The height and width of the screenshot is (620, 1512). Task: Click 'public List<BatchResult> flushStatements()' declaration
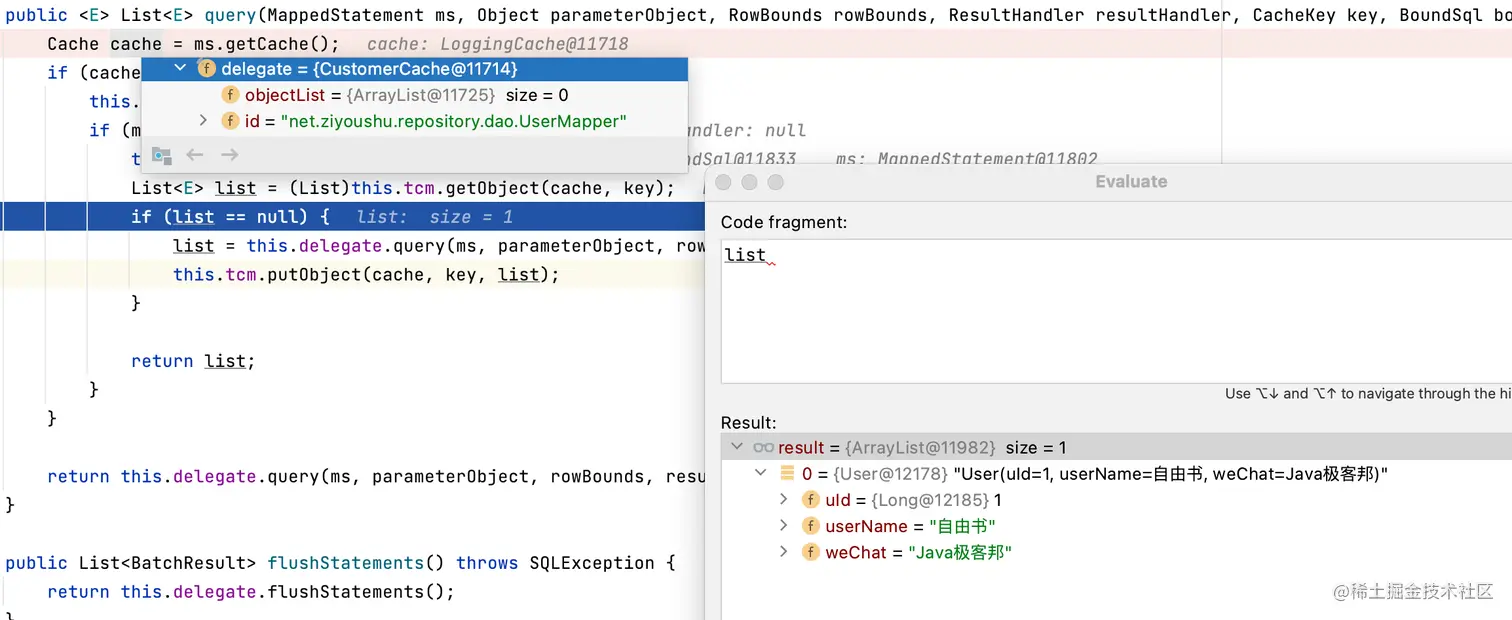coord(340,563)
